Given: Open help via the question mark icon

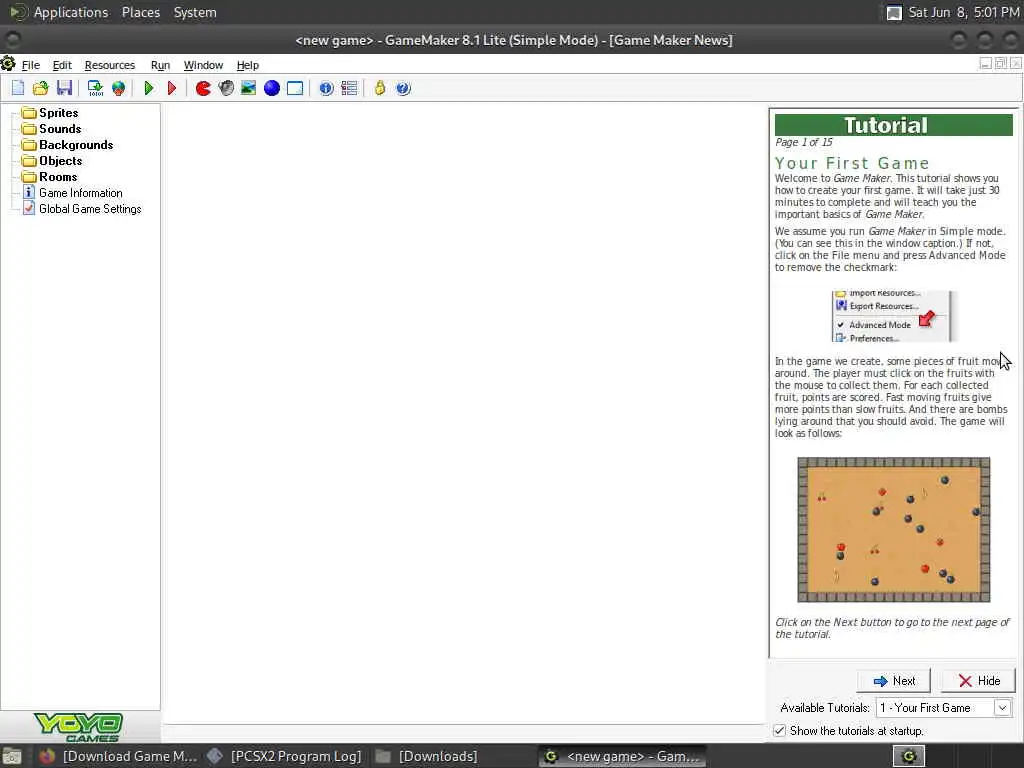Looking at the screenshot, I should tap(404, 88).
